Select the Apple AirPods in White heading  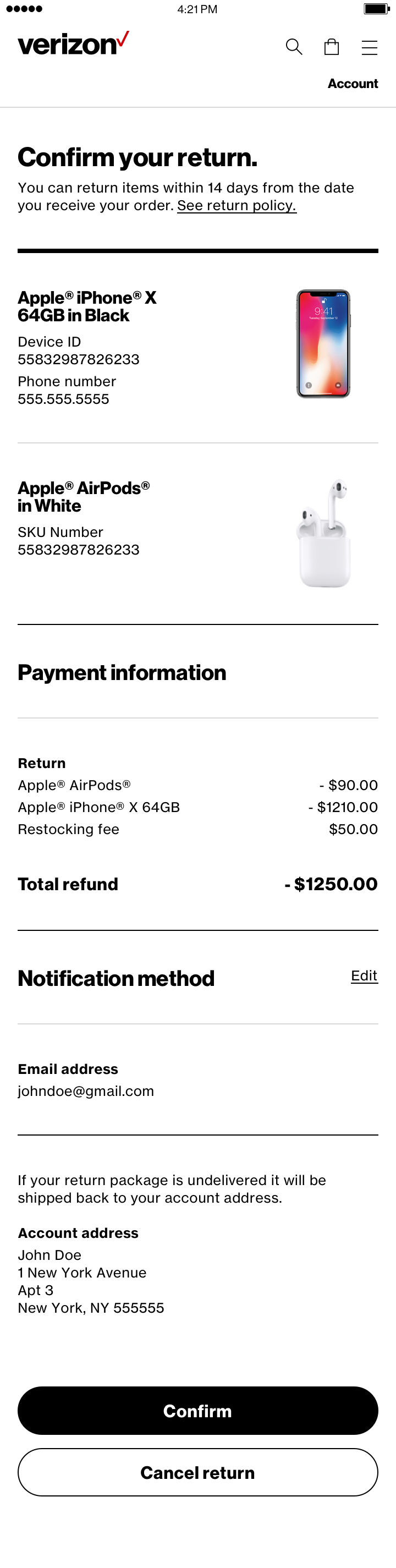tap(84, 497)
